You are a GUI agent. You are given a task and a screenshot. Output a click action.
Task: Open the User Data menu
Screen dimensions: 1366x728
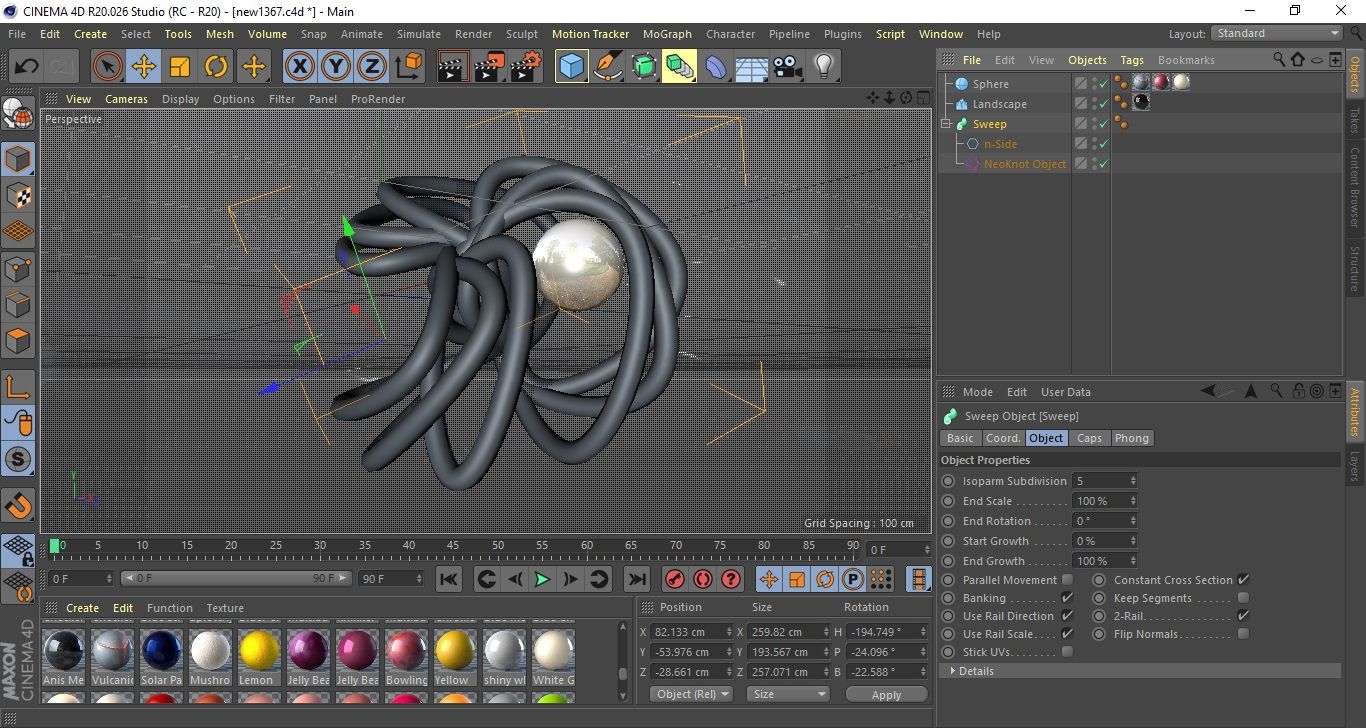[x=1065, y=392]
